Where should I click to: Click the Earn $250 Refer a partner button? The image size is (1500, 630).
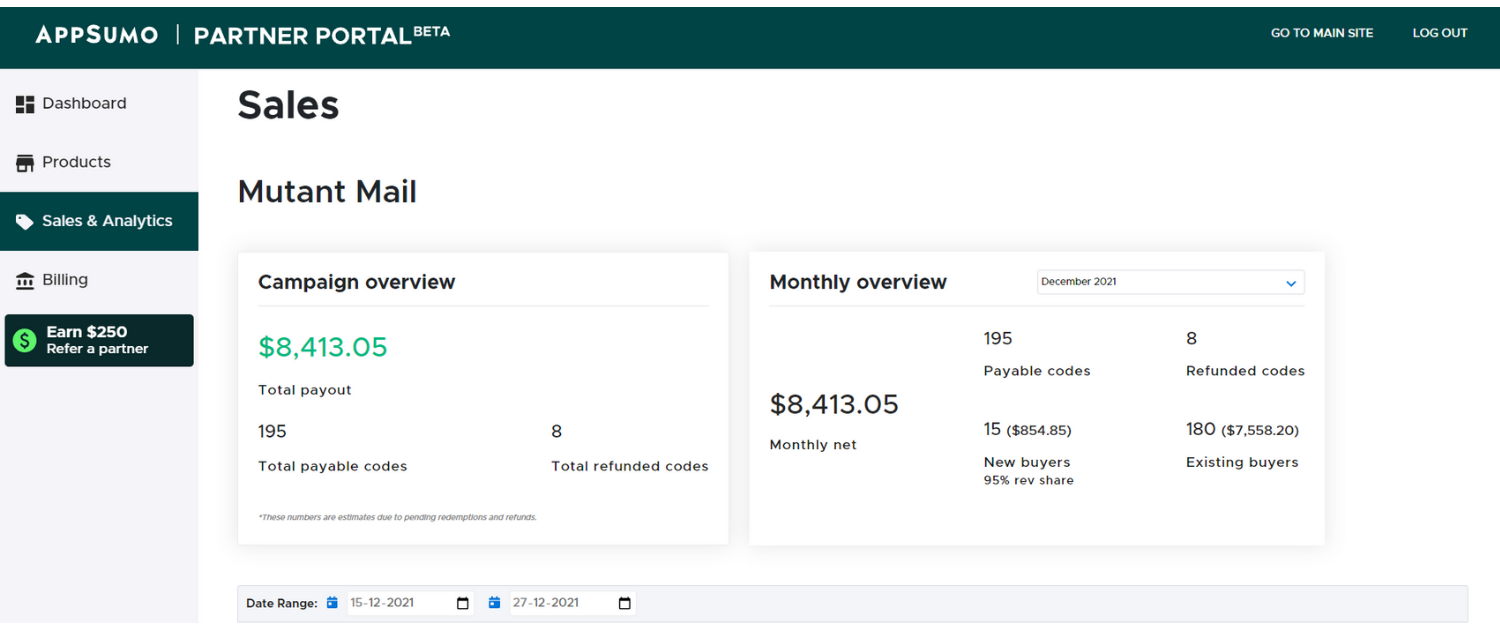pyautogui.click(x=99, y=341)
